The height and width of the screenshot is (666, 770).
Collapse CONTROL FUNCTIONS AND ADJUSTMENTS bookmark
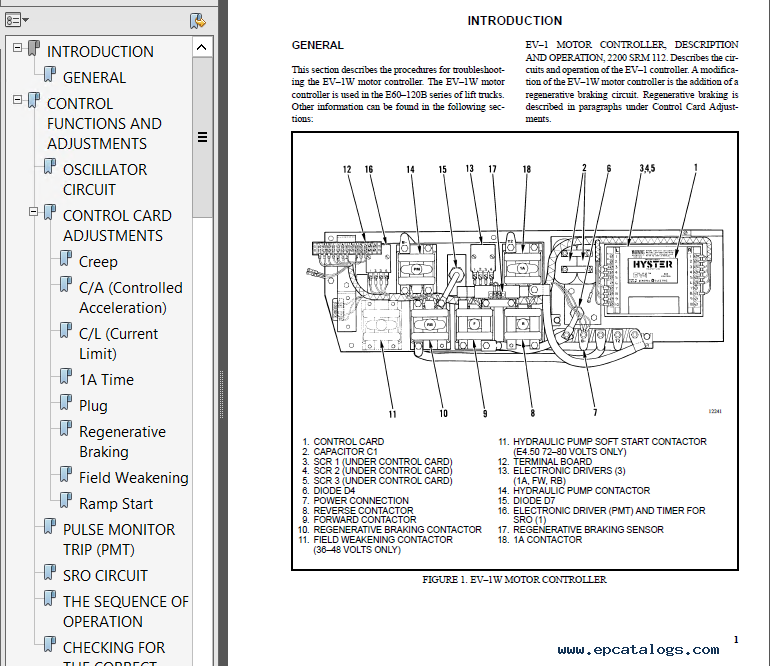click(18, 100)
